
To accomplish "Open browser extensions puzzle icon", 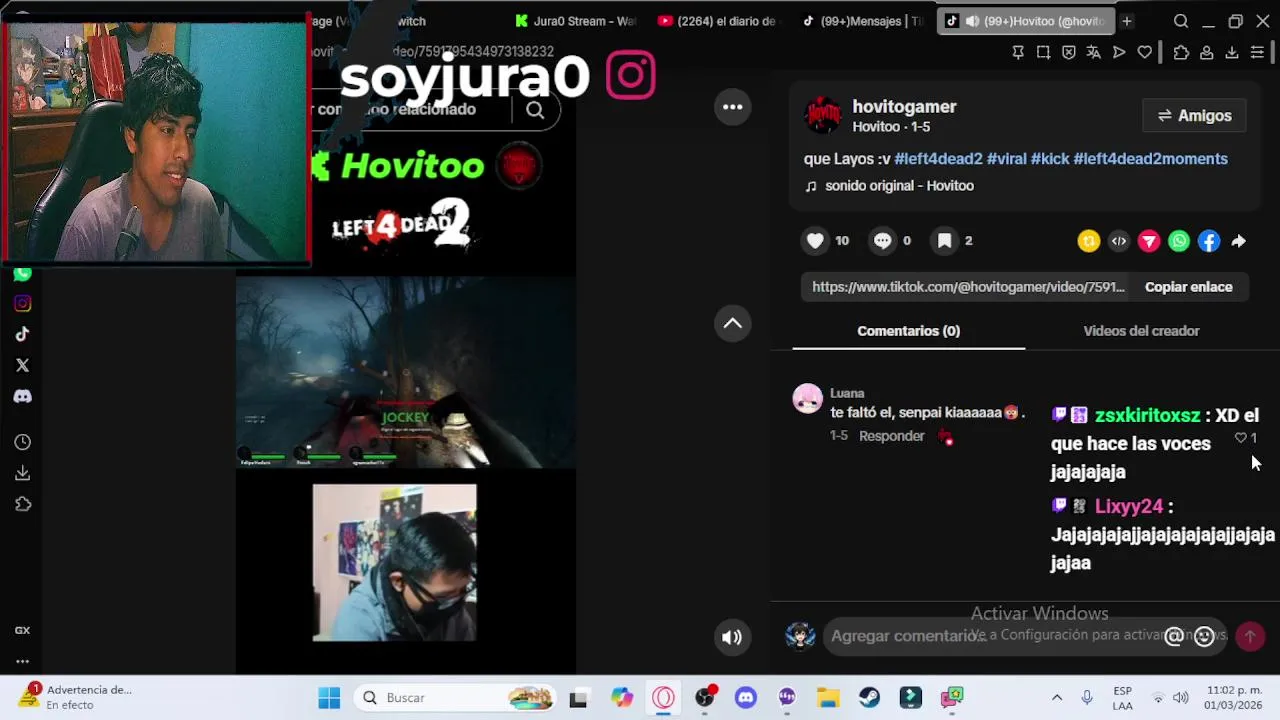I will coord(1181,52).
